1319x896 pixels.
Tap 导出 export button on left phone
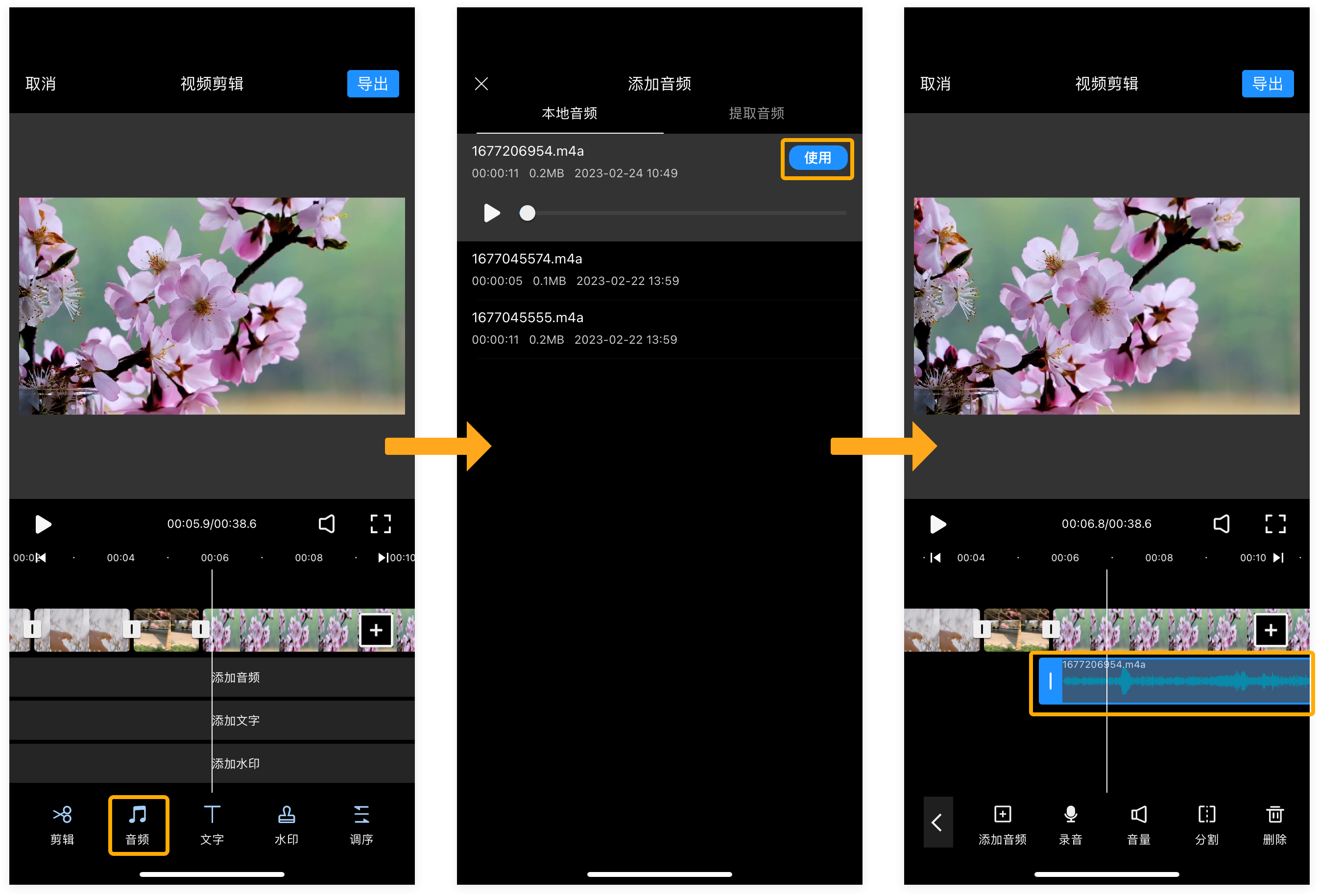point(373,84)
